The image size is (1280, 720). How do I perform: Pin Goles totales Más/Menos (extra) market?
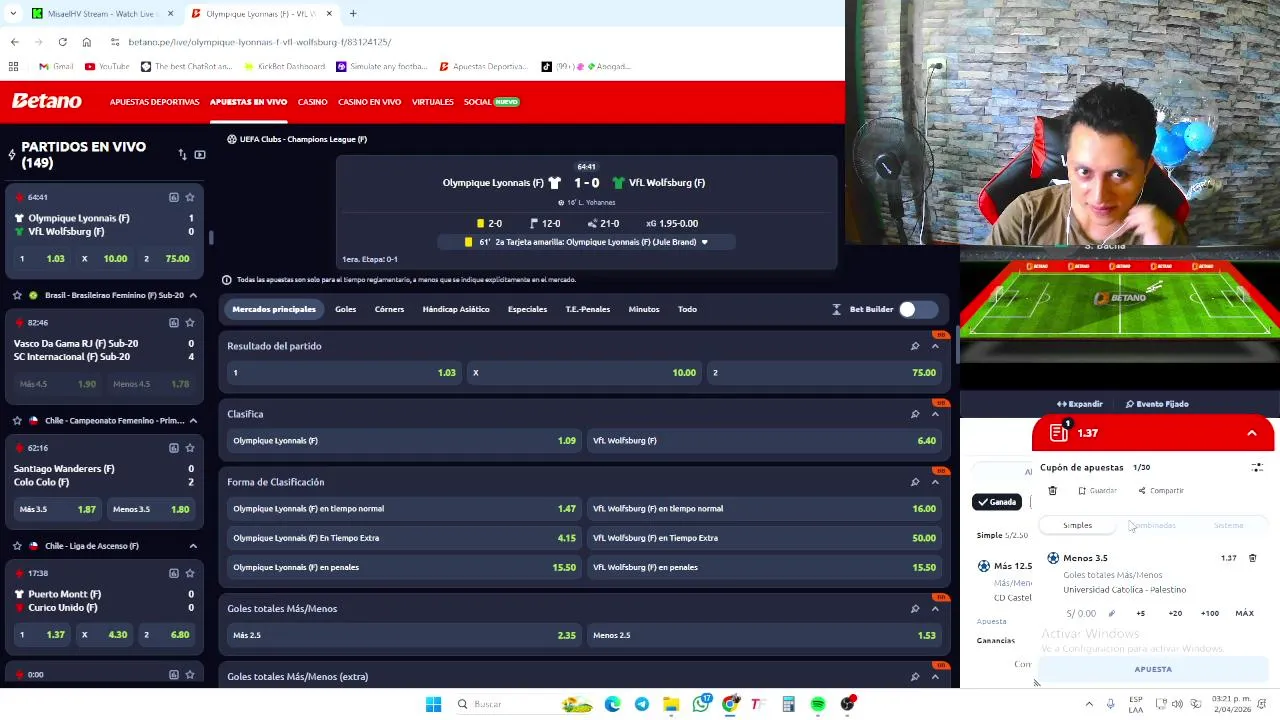[914, 677]
